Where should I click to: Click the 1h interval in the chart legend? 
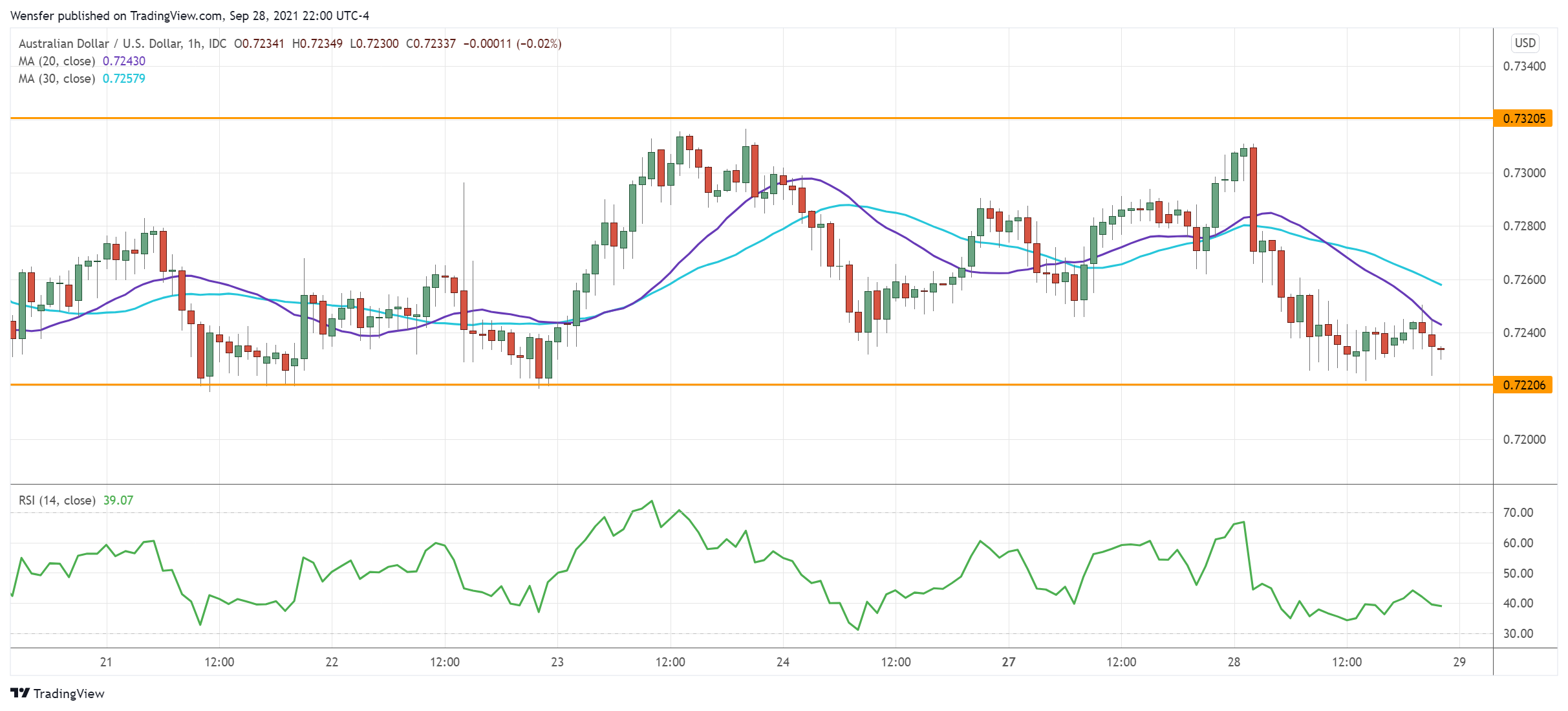[194, 43]
